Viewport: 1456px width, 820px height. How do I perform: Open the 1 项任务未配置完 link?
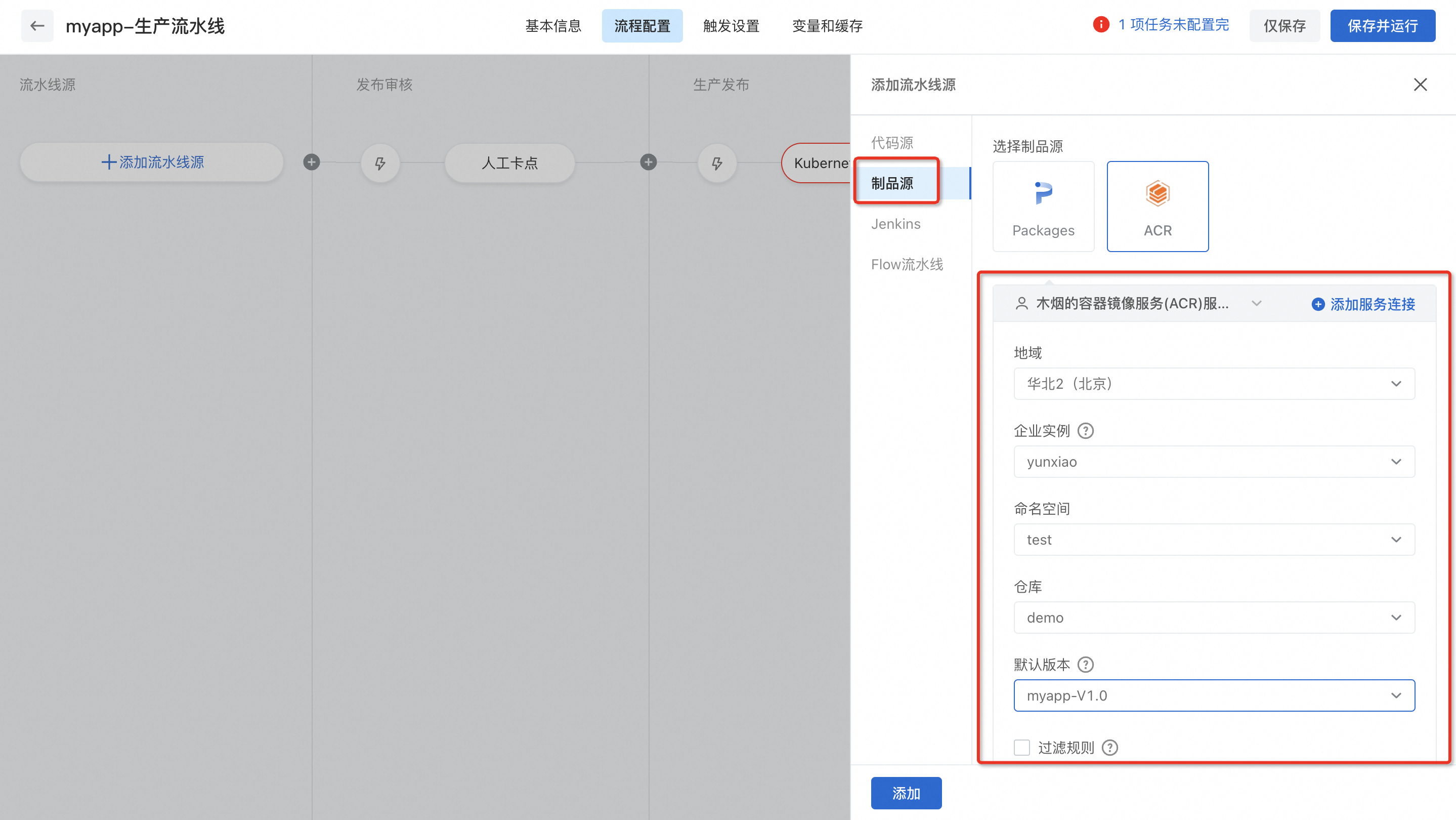coord(1173,24)
